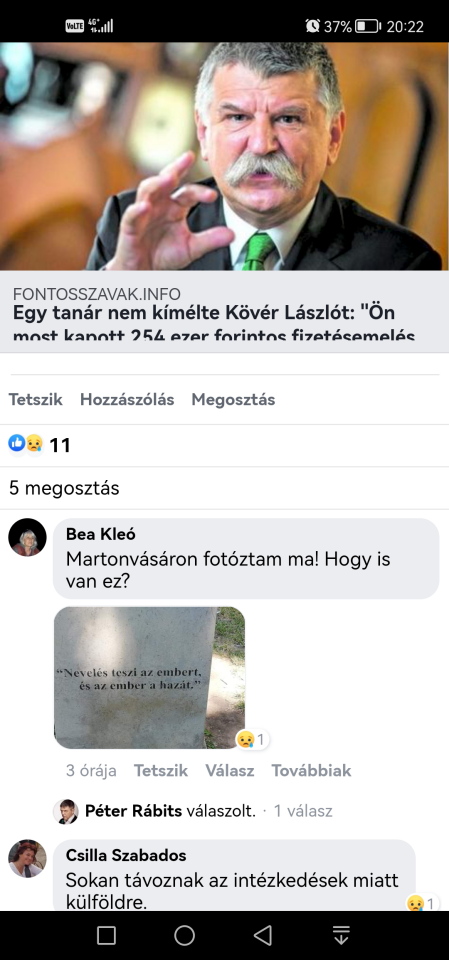Image resolution: width=449 pixels, height=960 pixels.
Task: Open Csilla Szabados's profile picture
Action: 27,858
